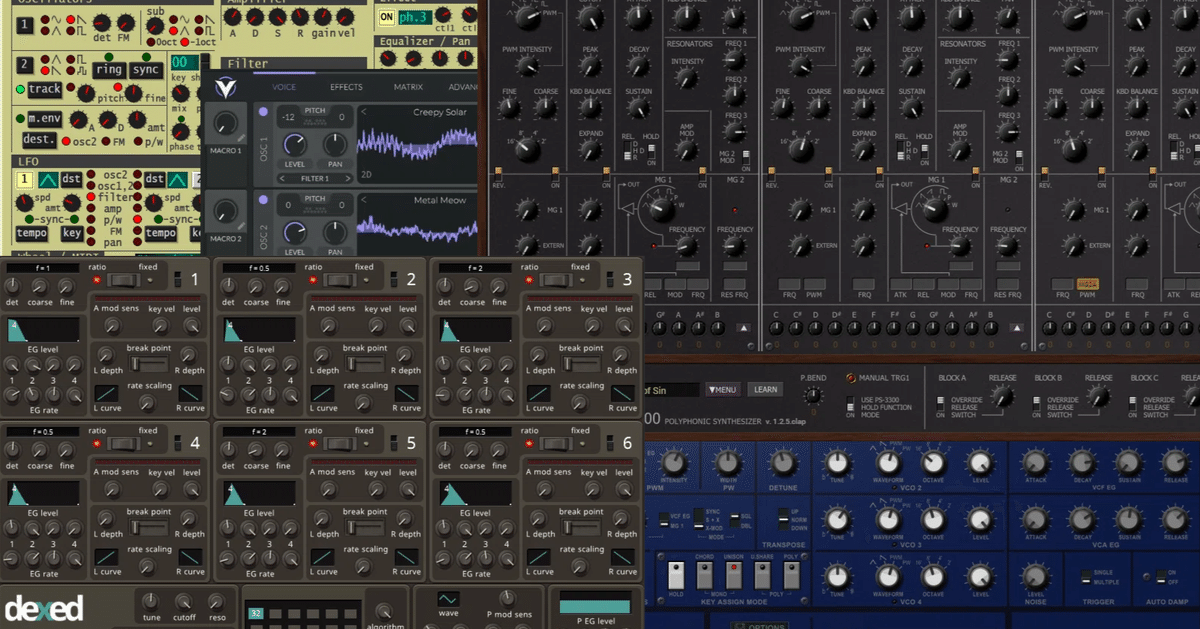Click the ON button in the Effect section

387,18
